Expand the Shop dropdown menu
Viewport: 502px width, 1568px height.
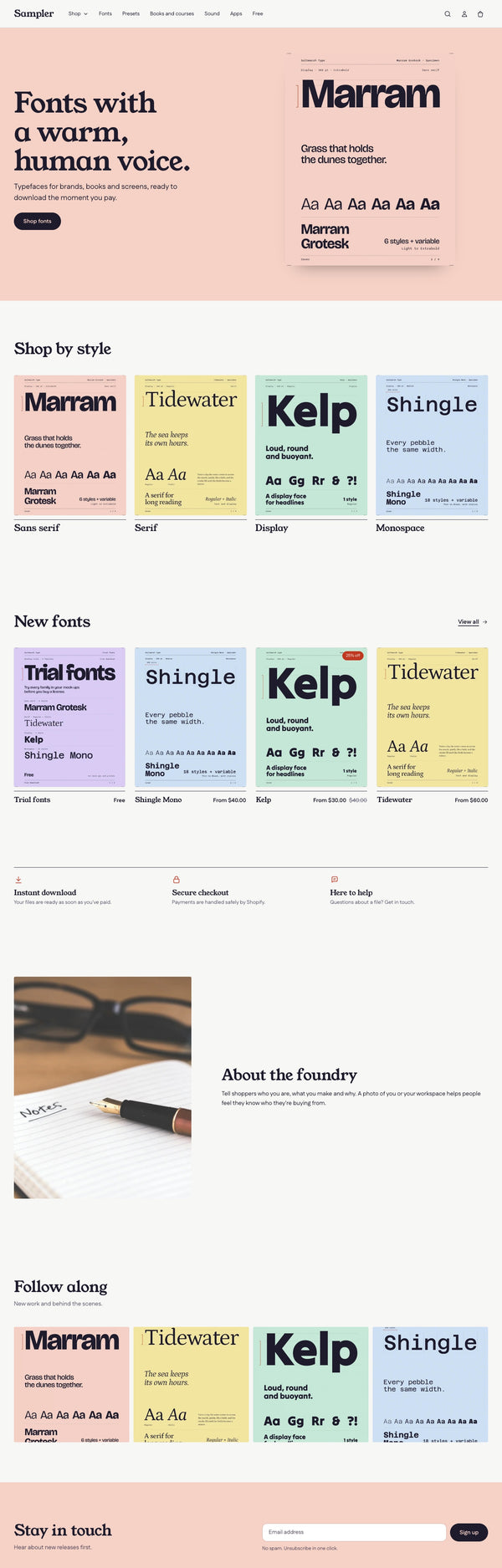point(78,13)
